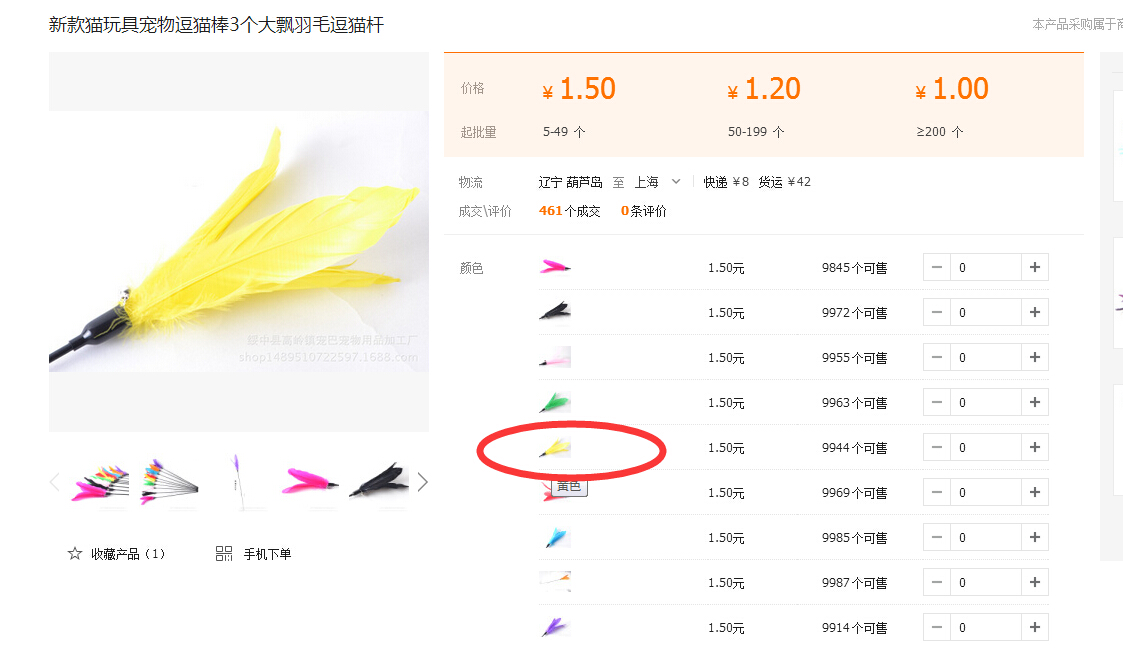
Task: Show previous thumbnails with left arrow
Action: 55,482
